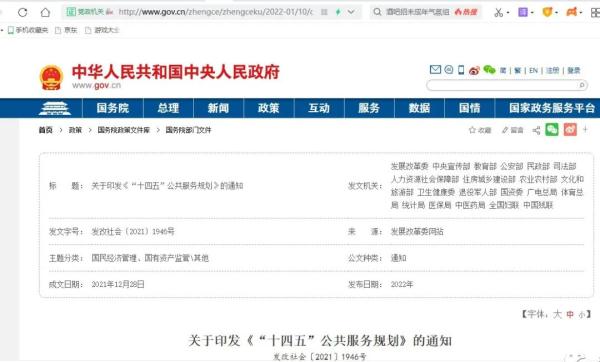The image size is (600, 362).
Task: Expand the shield extension dropdown arrow
Action: pos(557,13)
